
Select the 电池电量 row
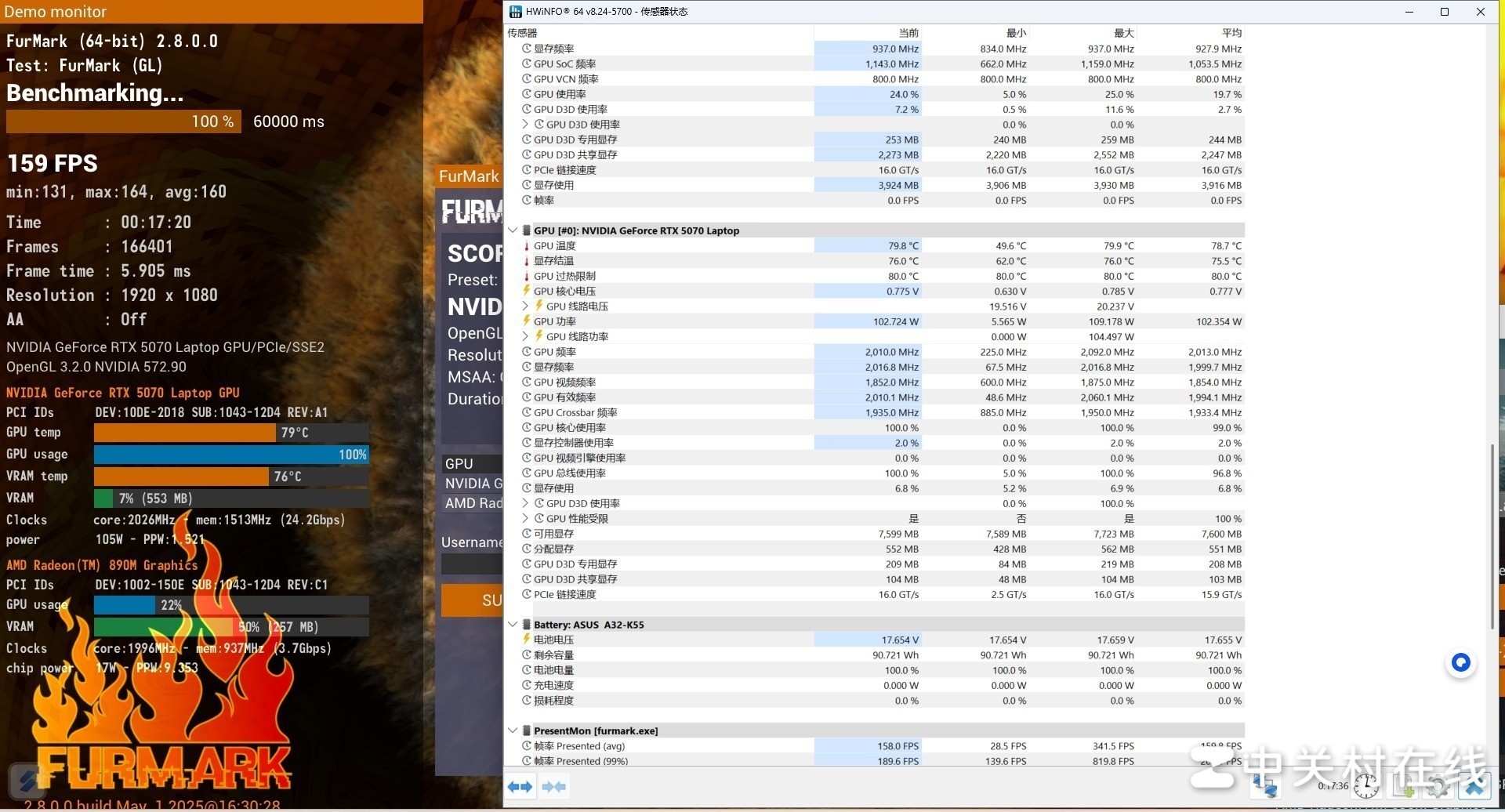pos(875,670)
